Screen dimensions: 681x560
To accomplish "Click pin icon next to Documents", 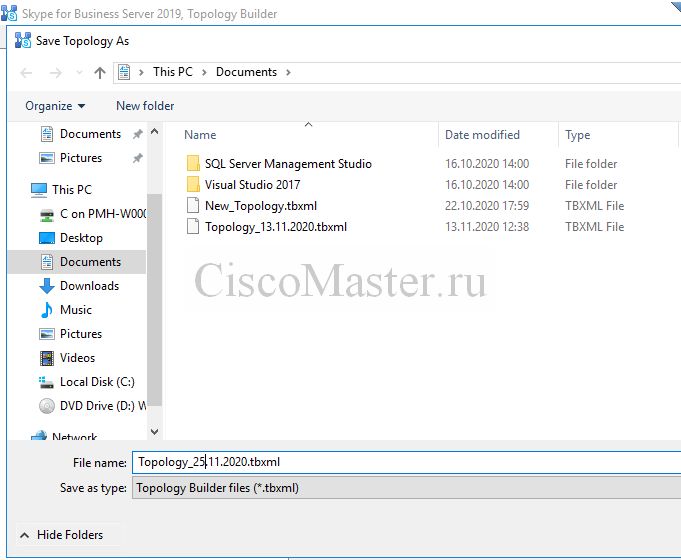I will (x=138, y=134).
